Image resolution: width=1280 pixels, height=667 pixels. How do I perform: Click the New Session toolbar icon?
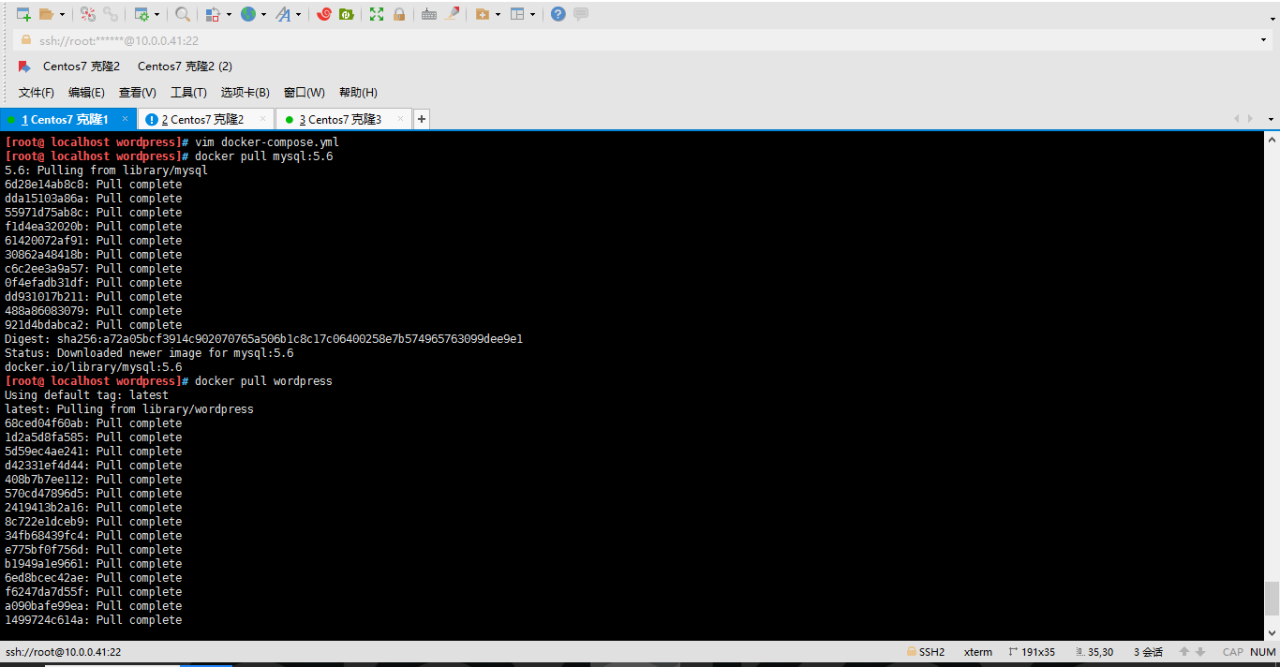pos(23,14)
